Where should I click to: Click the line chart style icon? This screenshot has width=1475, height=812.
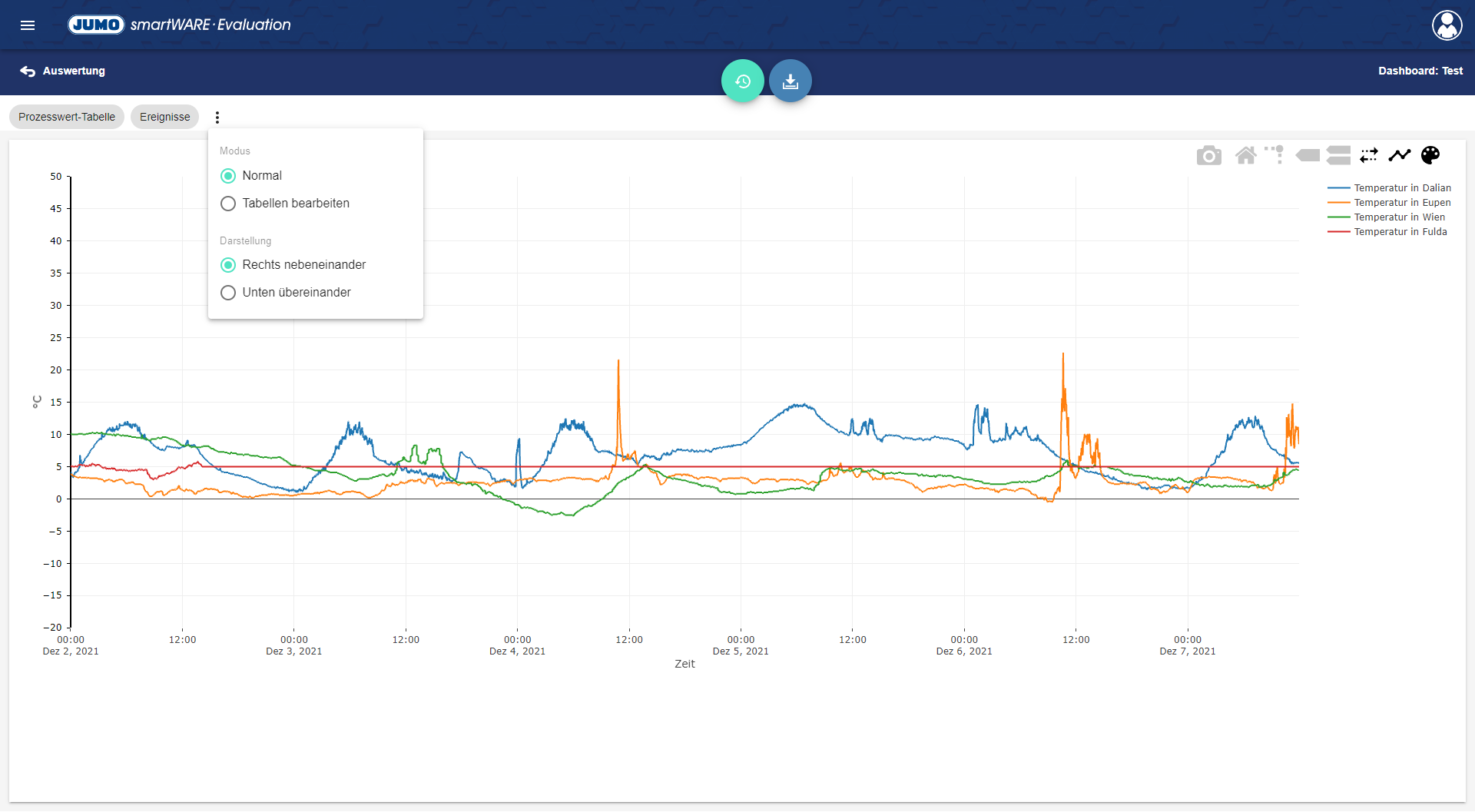tap(1399, 156)
